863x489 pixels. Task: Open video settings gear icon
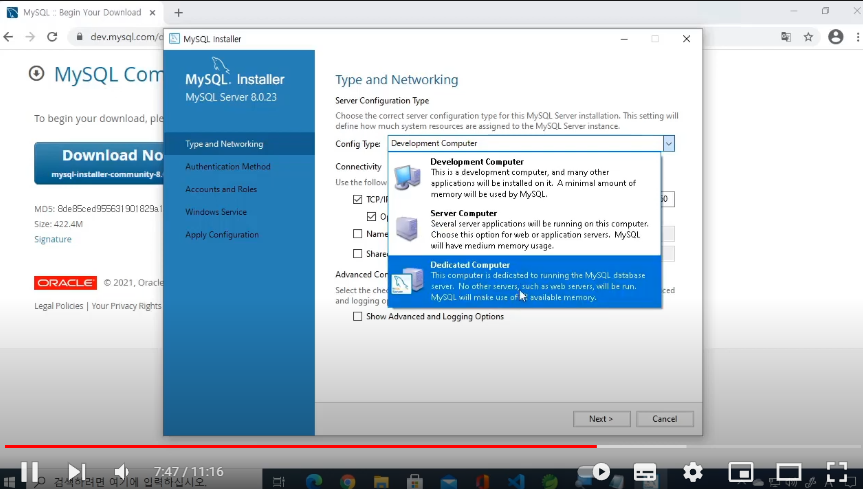(x=692, y=472)
